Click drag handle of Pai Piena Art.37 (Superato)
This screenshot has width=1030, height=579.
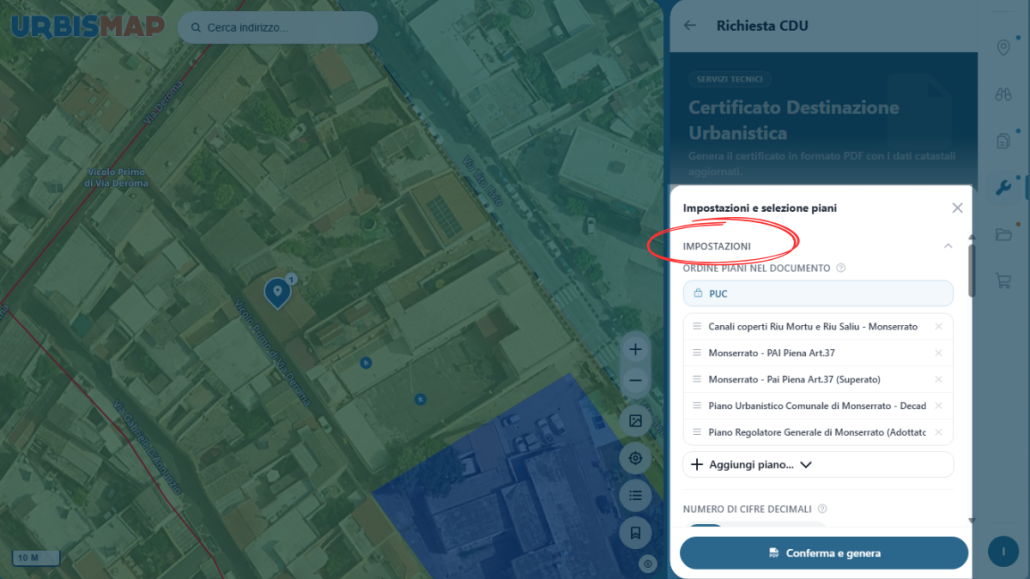point(697,379)
